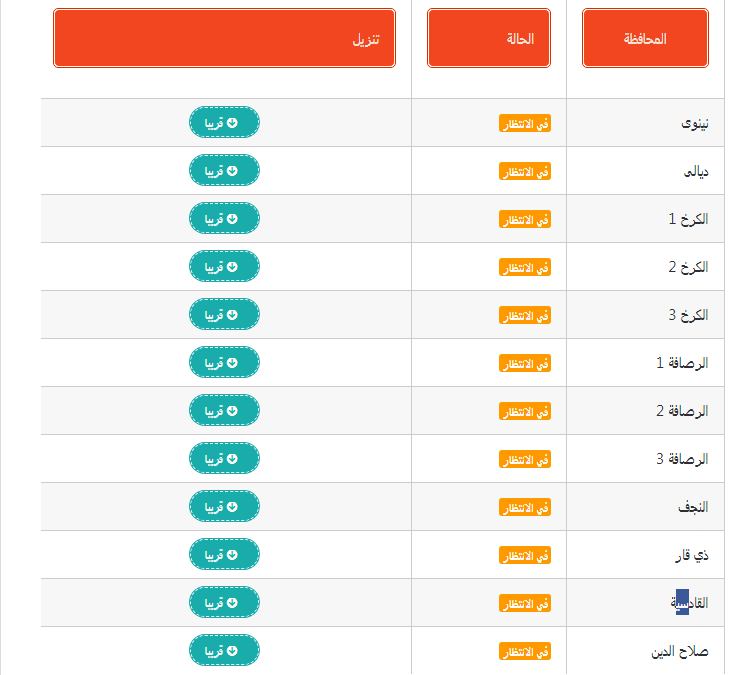744x675 pixels.
Task: Click the في الانتظار badge for صلاح الدين
Action: click(x=525, y=651)
